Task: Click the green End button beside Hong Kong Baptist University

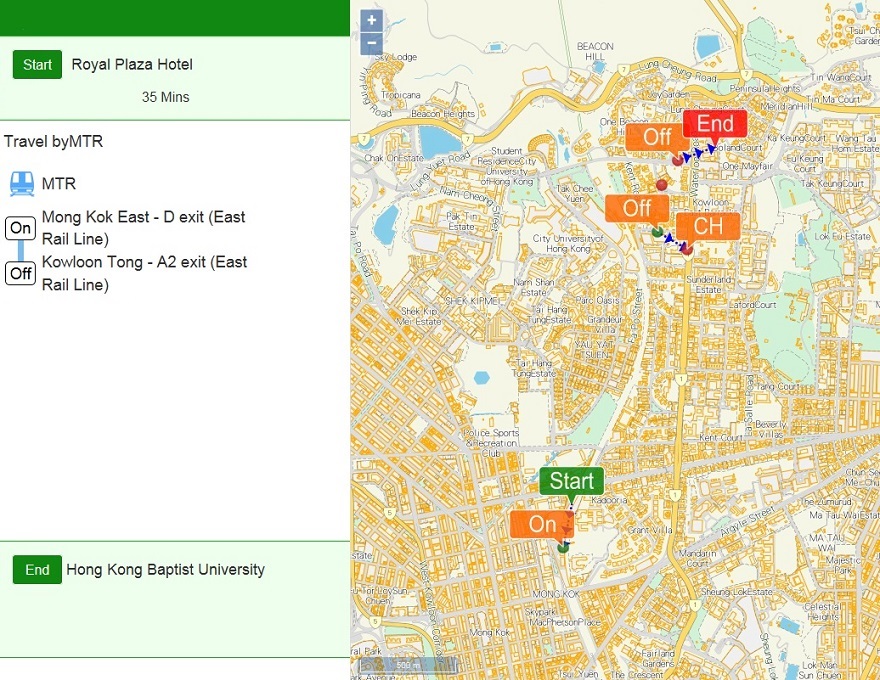Action: [37, 569]
